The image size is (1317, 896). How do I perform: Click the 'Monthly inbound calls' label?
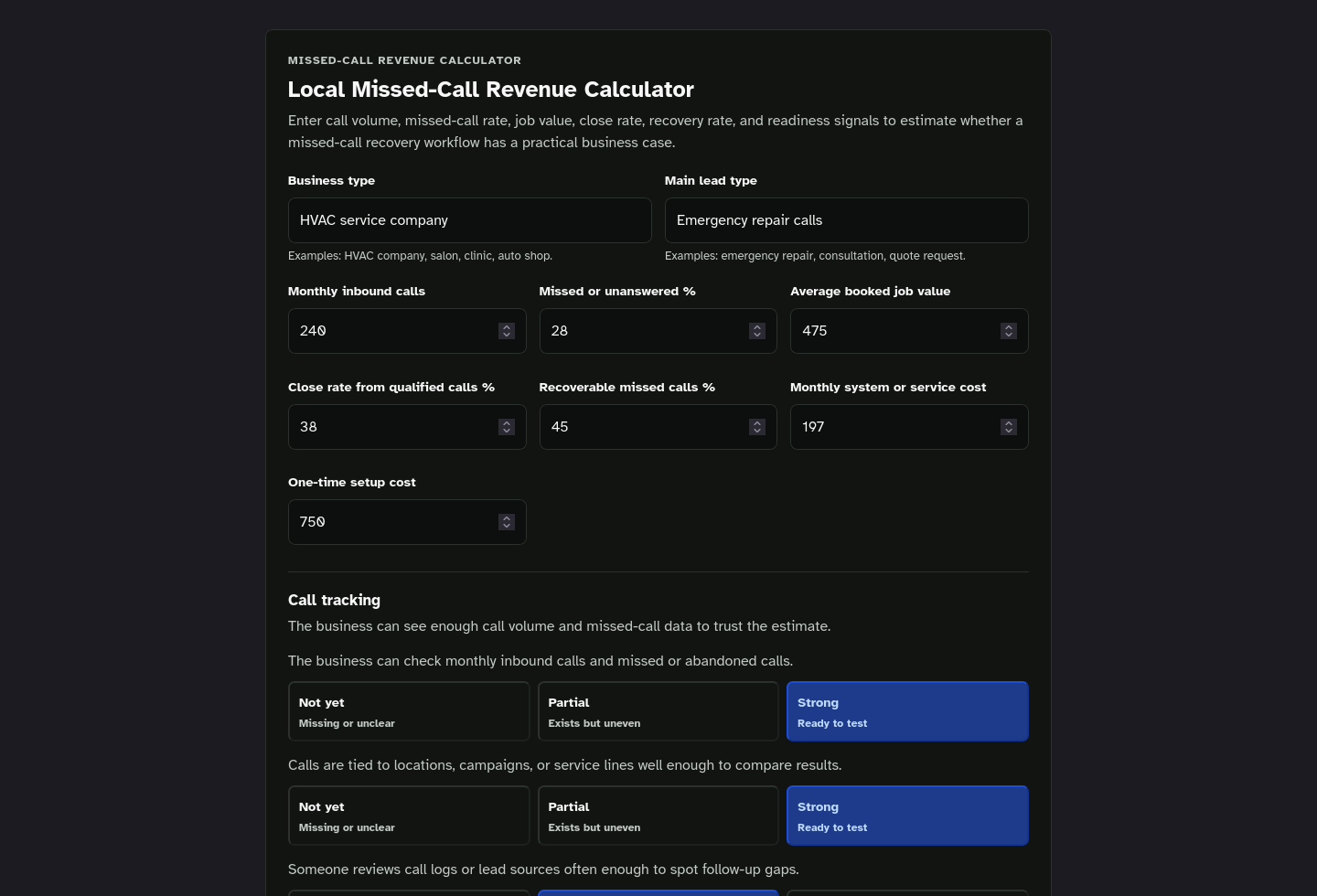point(357,292)
